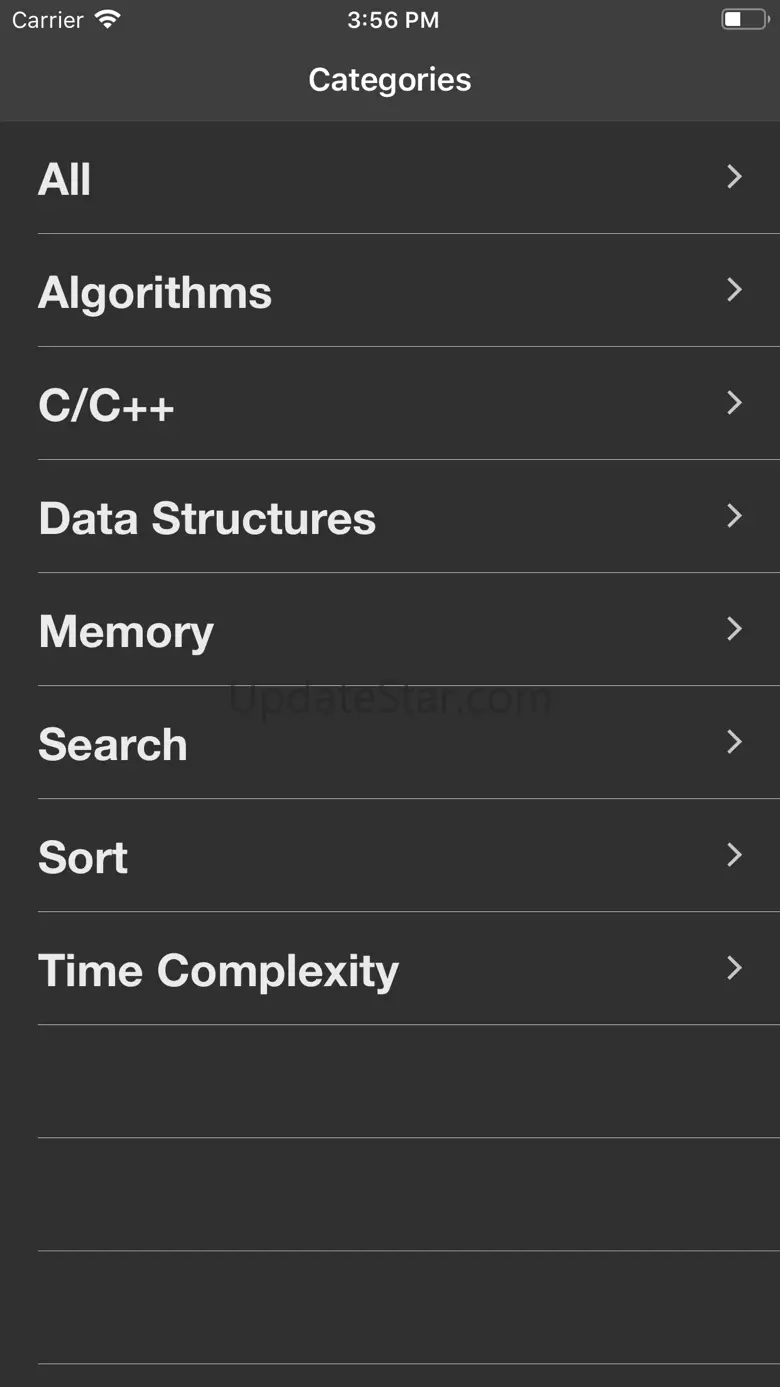
Task: Tap the Wi-Fi icon in status bar
Action: [x=107, y=19]
